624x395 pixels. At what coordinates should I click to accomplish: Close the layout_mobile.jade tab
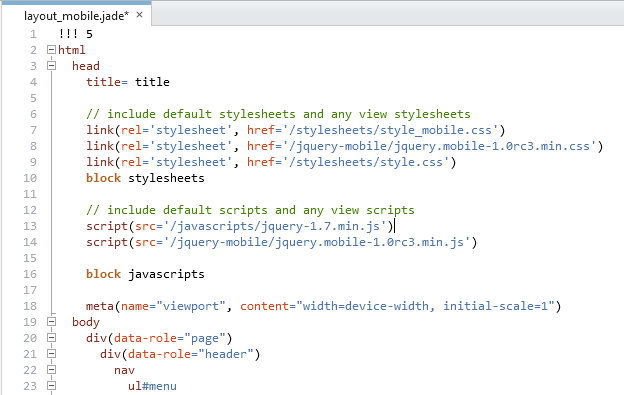(139, 15)
